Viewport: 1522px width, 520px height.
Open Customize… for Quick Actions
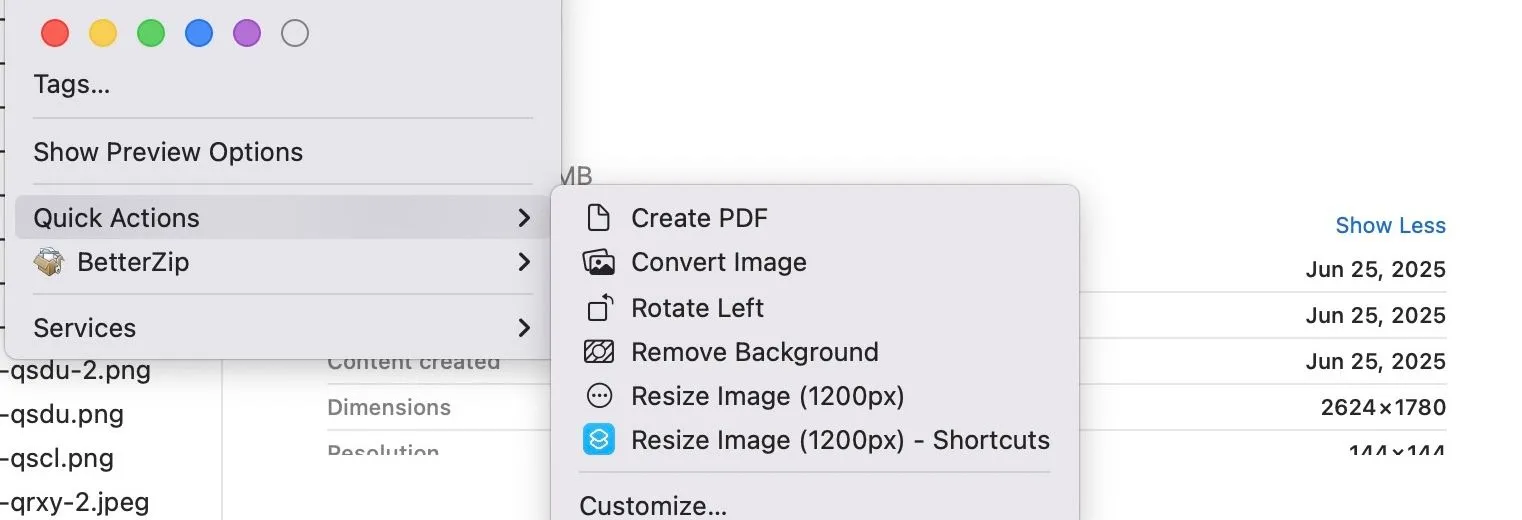click(x=653, y=506)
